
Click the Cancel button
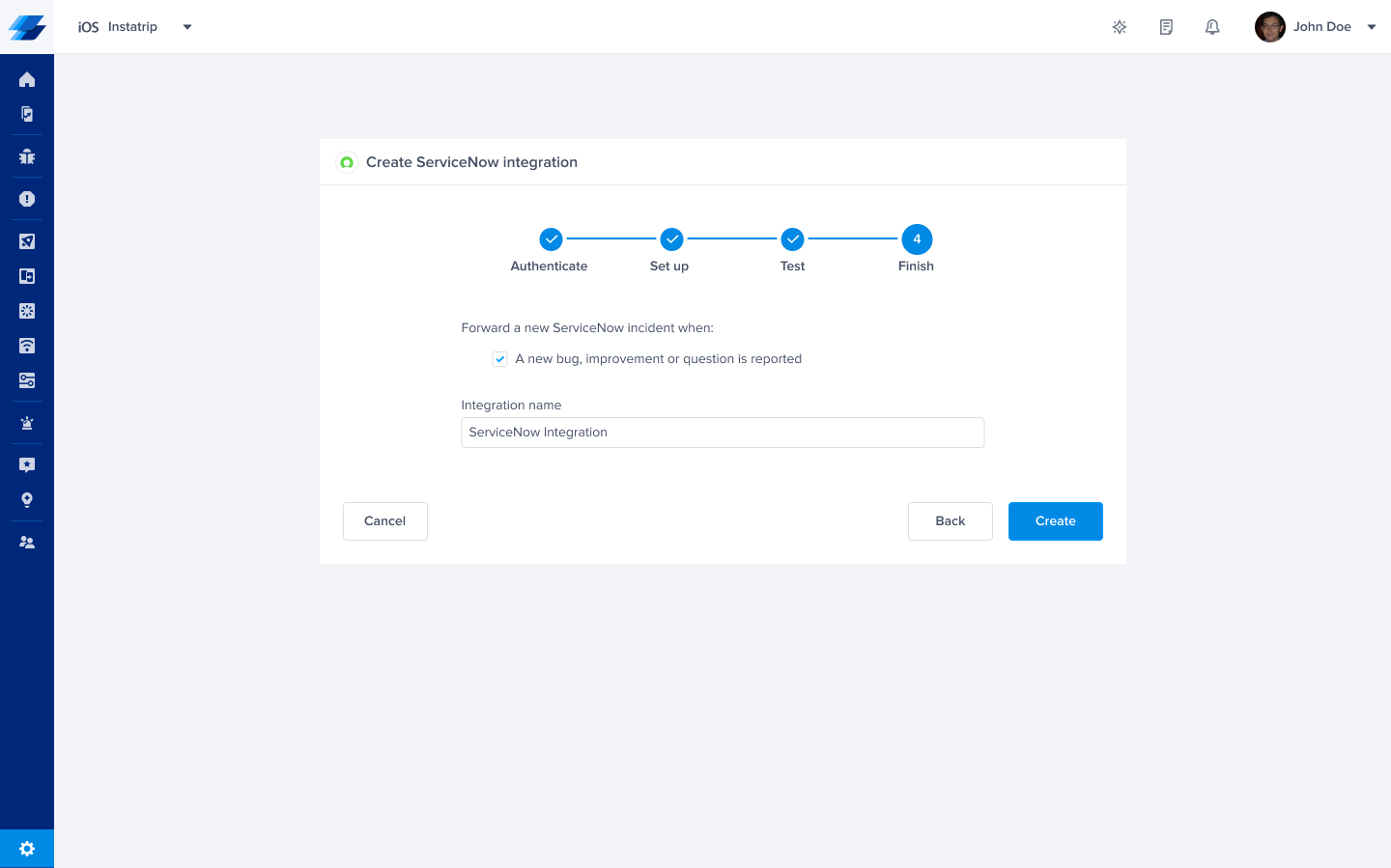pyautogui.click(x=385, y=521)
